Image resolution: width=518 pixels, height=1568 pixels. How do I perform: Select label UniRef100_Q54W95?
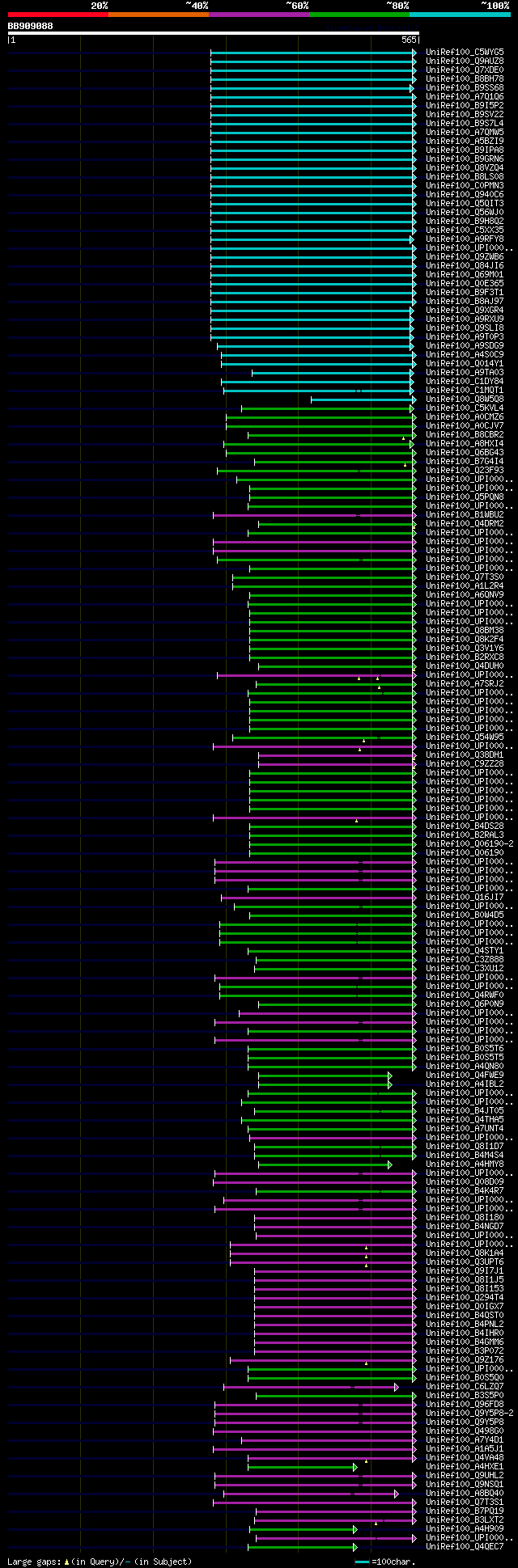pyautogui.click(x=465, y=737)
